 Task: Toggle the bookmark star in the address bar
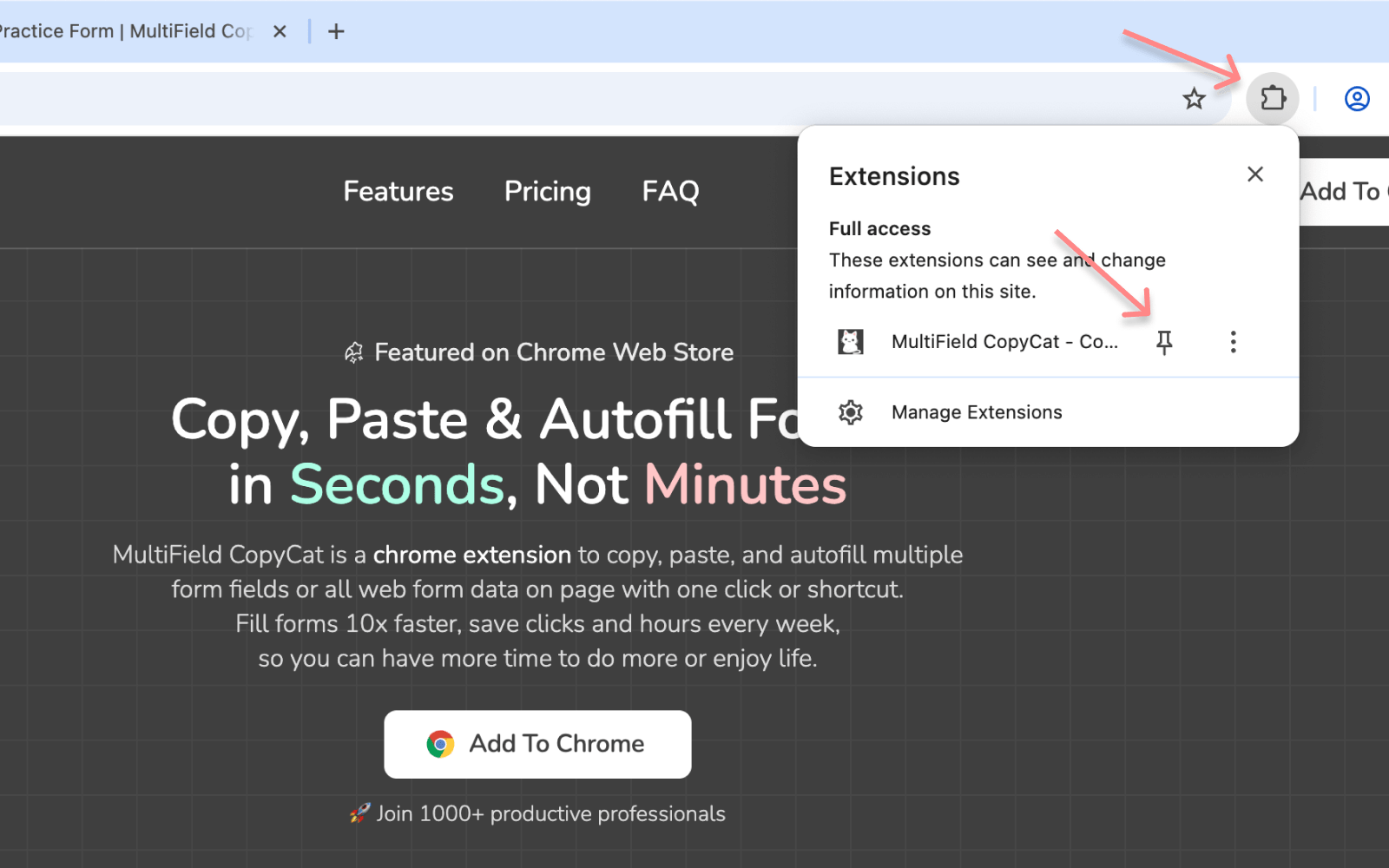(1194, 98)
